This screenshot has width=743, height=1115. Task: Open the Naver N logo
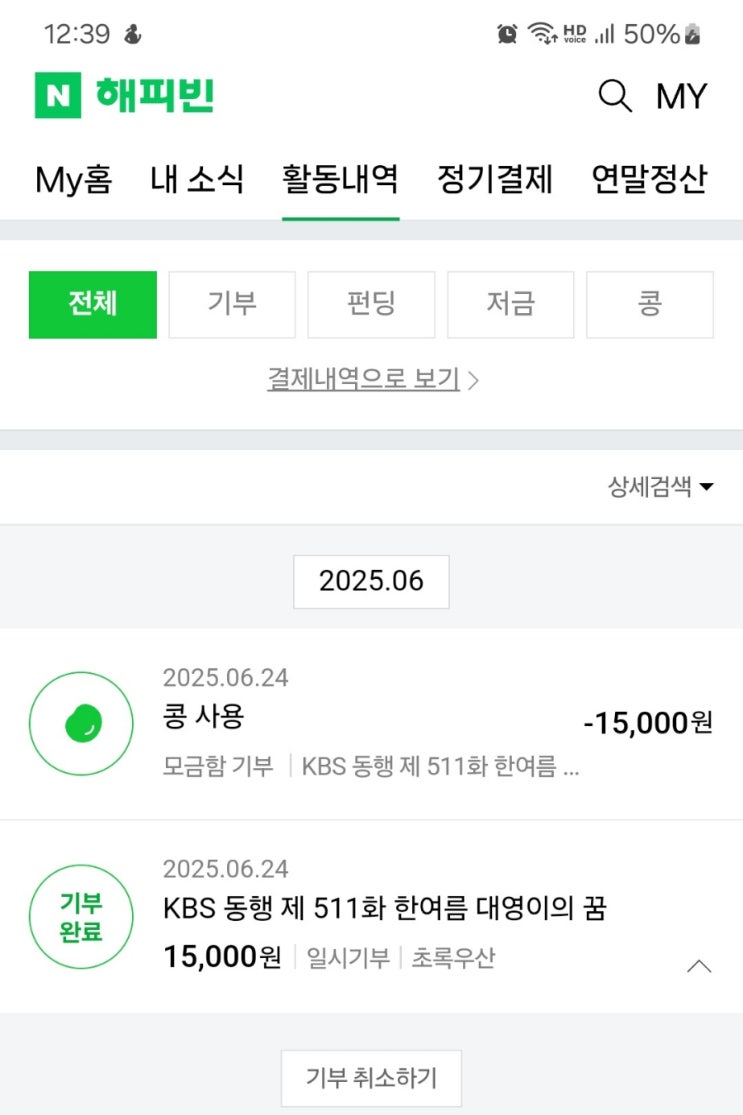[58, 96]
